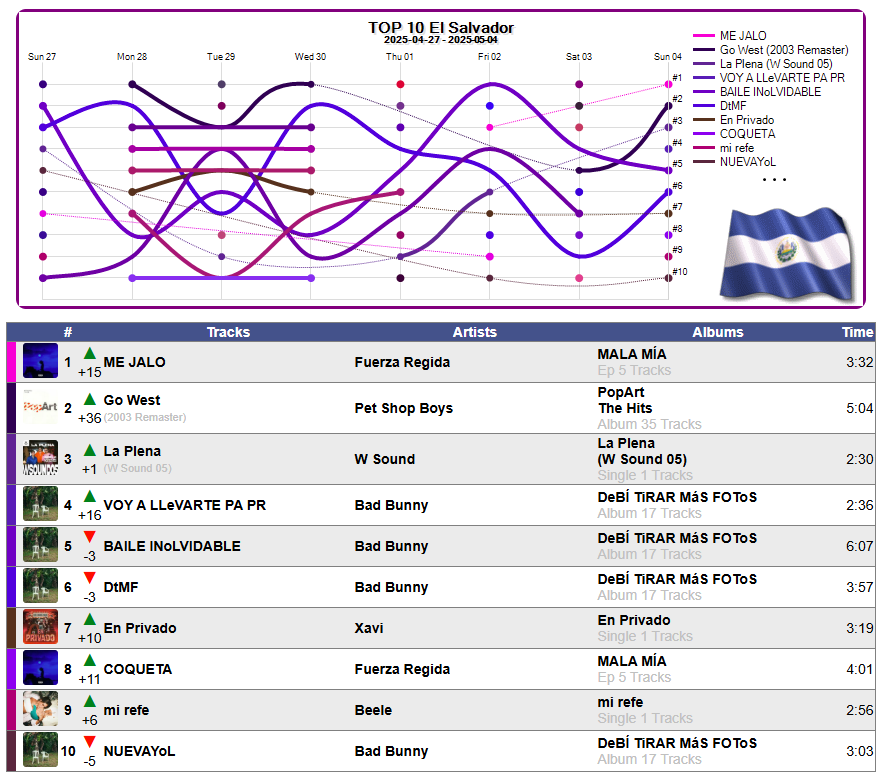Select NUEVAYoL in the chart legend
Image resolution: width=881 pixels, height=777 pixels.
click(748, 162)
